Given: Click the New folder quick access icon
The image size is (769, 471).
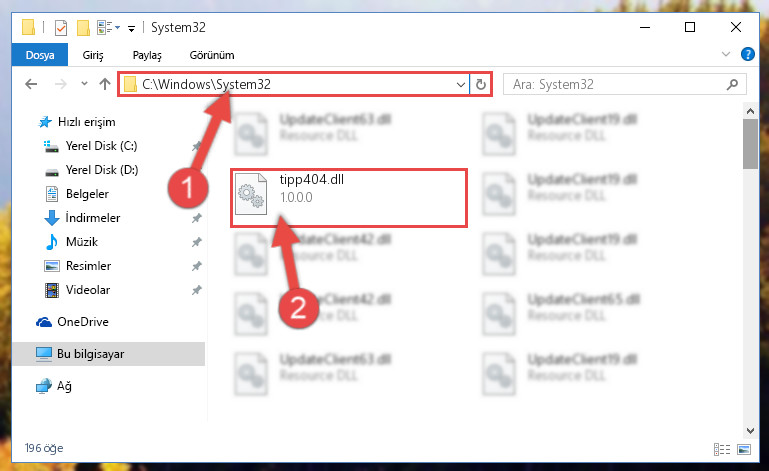Looking at the screenshot, I should [x=83, y=28].
